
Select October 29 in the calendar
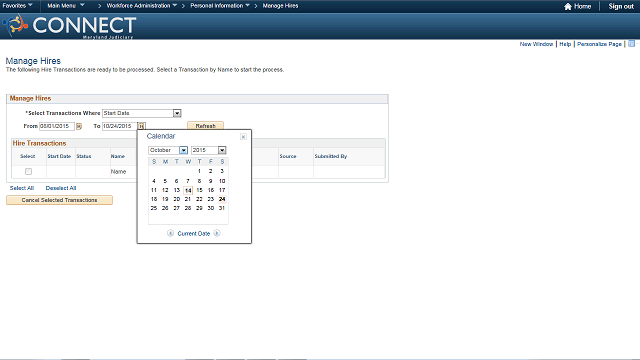[199, 208]
